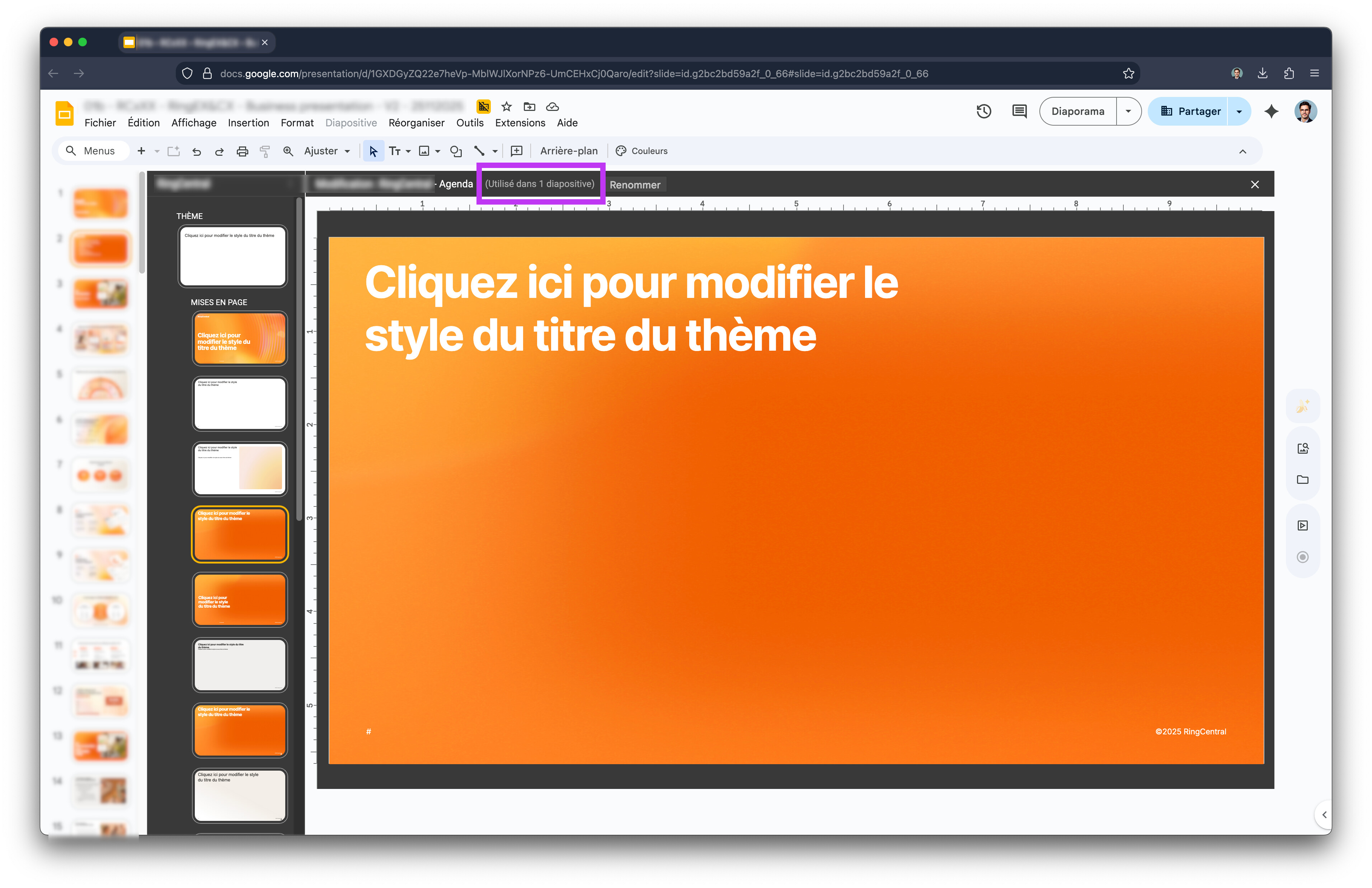
Task: Open the Couleurs theme palette
Action: [x=642, y=151]
